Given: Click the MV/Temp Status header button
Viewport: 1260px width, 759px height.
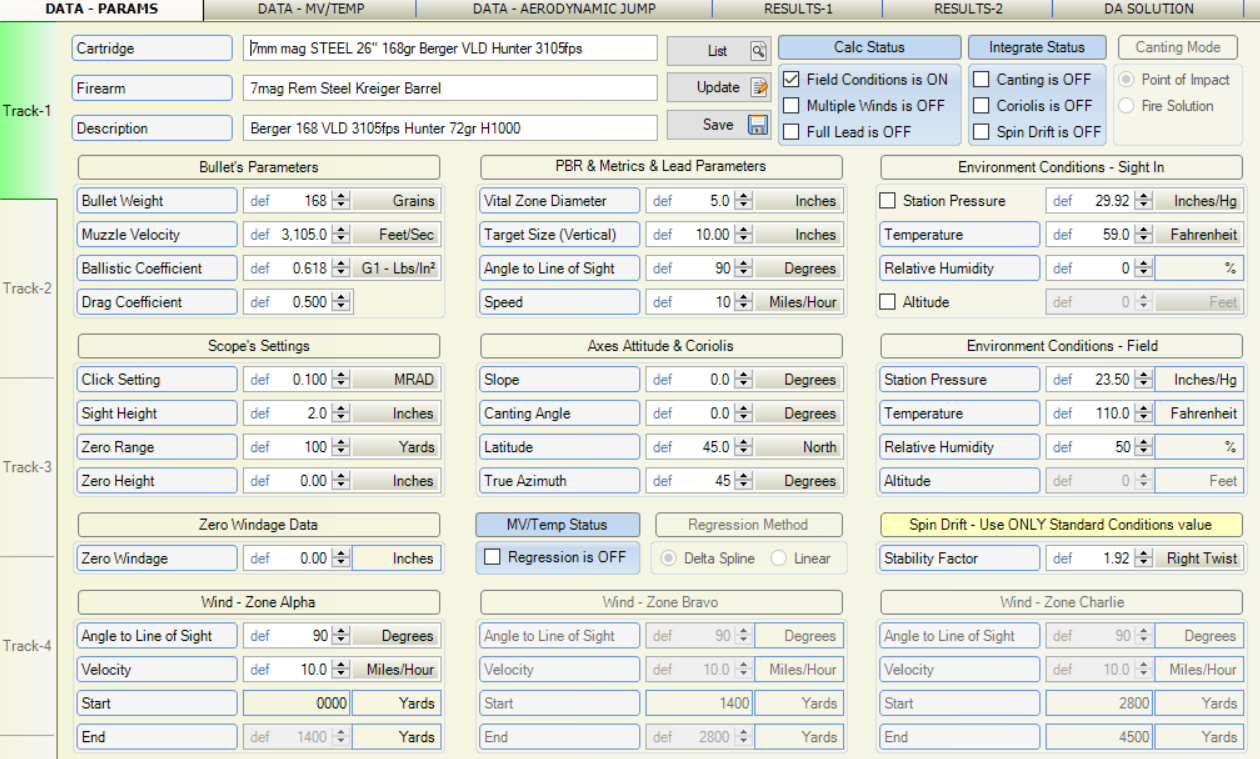Looking at the screenshot, I should [x=557, y=525].
